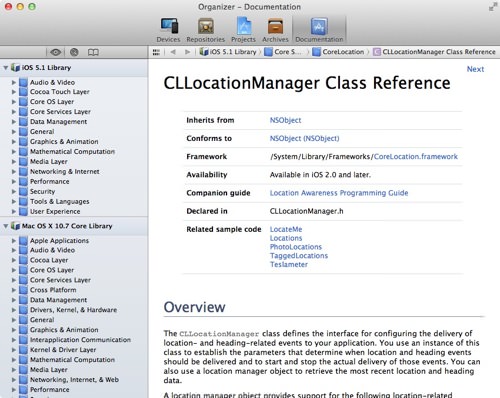Screen dimensions: 500x398
Task: Select iOS Graphics & Animation folder
Action: (x=64, y=142)
